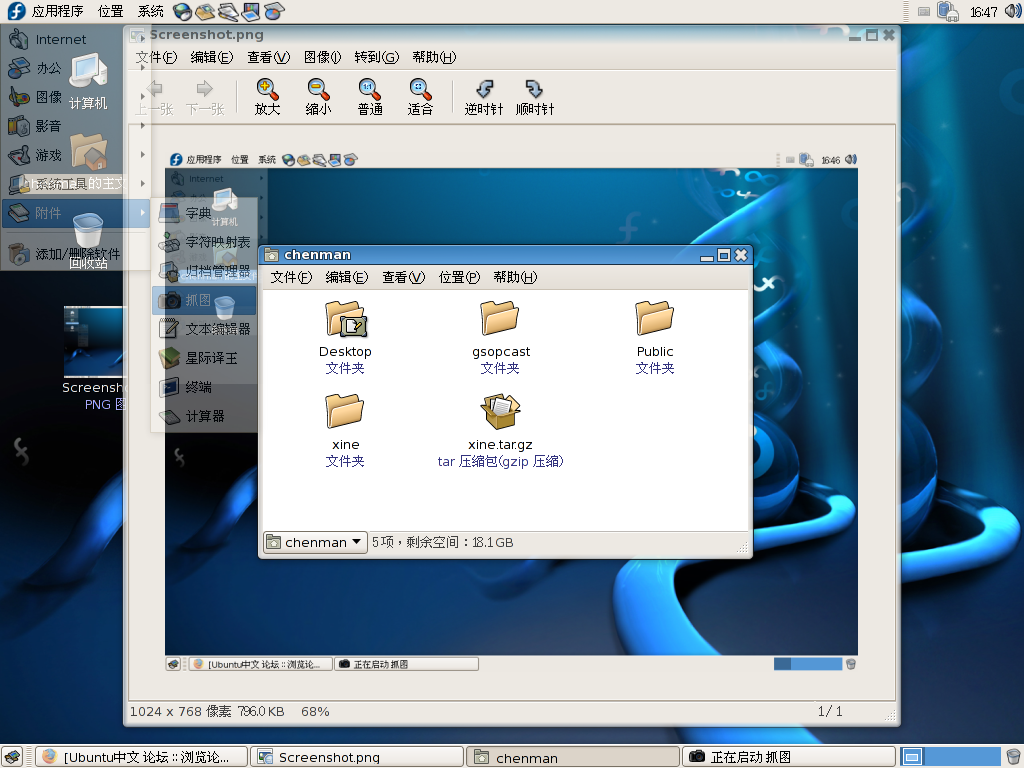This screenshot has height=768, width=1024.
Task: Open 应用程序 (Applications) menu in top panel
Action: pyautogui.click(x=46, y=11)
